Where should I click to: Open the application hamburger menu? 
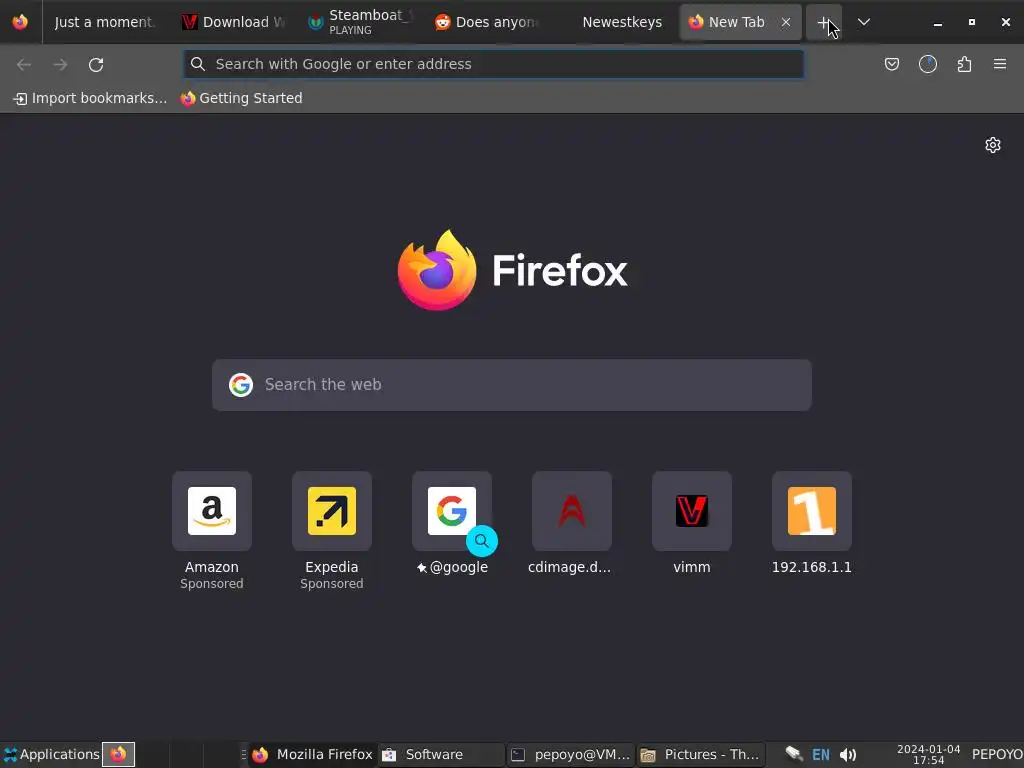click(x=1000, y=64)
